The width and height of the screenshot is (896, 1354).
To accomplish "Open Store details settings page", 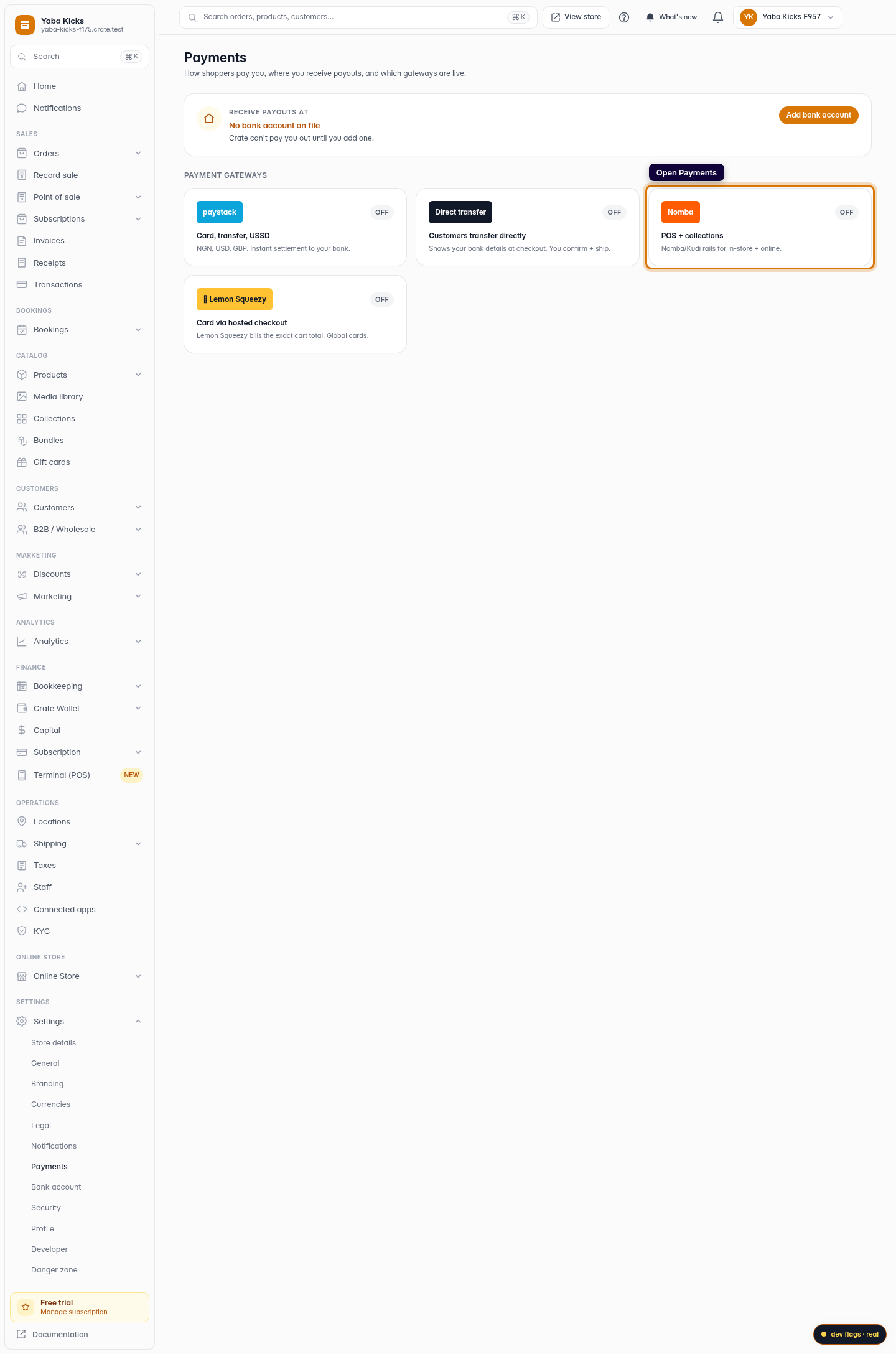I will click(54, 1043).
